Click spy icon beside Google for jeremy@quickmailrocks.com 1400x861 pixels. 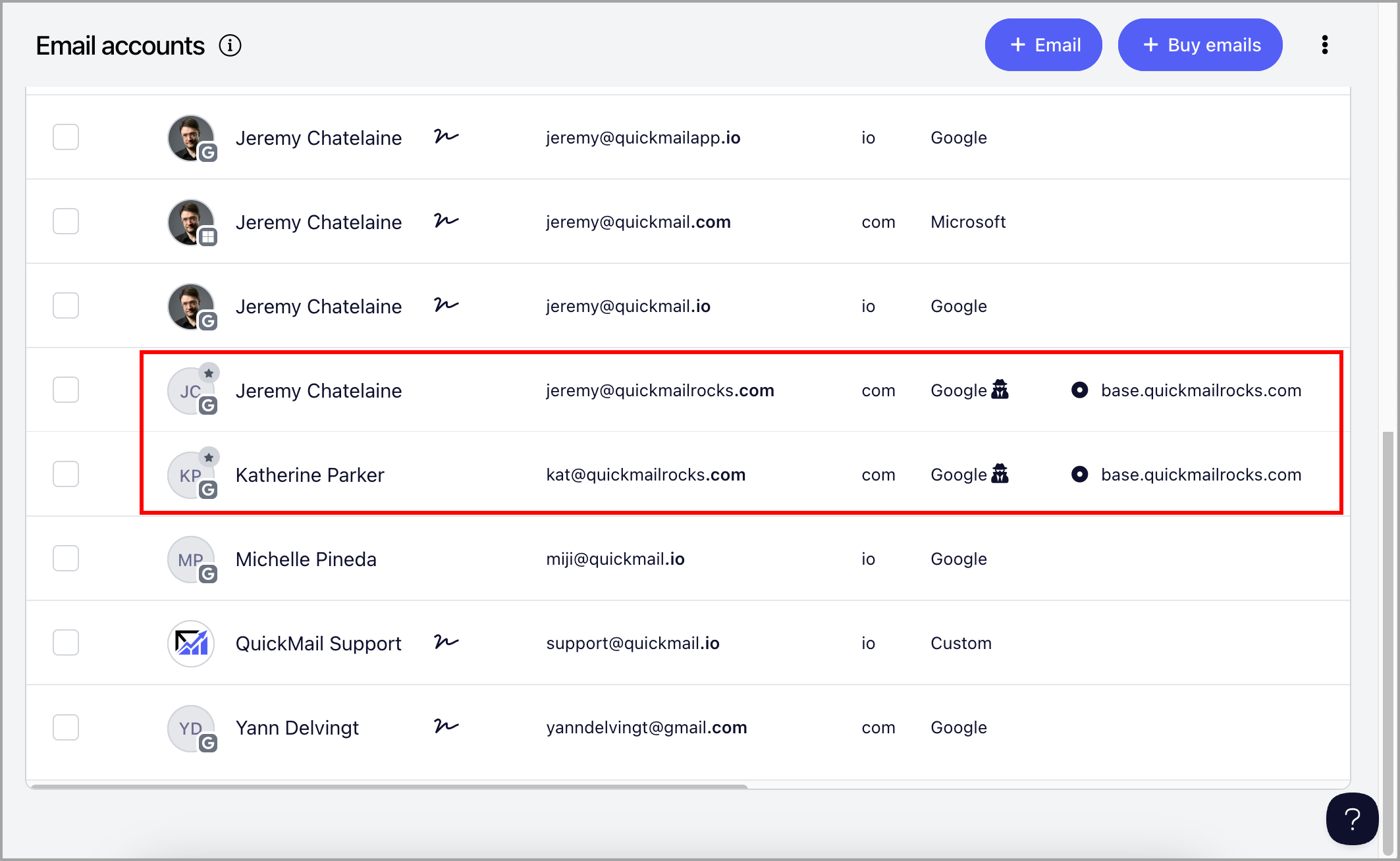point(1000,389)
